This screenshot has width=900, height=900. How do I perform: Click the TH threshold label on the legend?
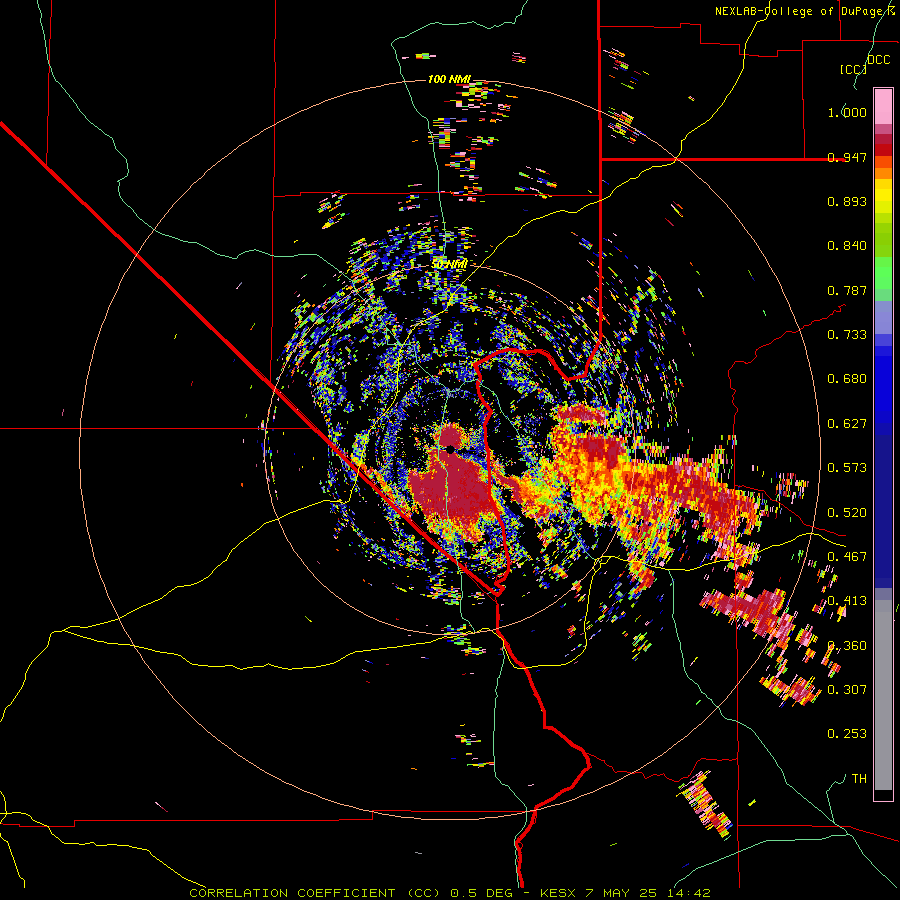pyautogui.click(x=859, y=779)
